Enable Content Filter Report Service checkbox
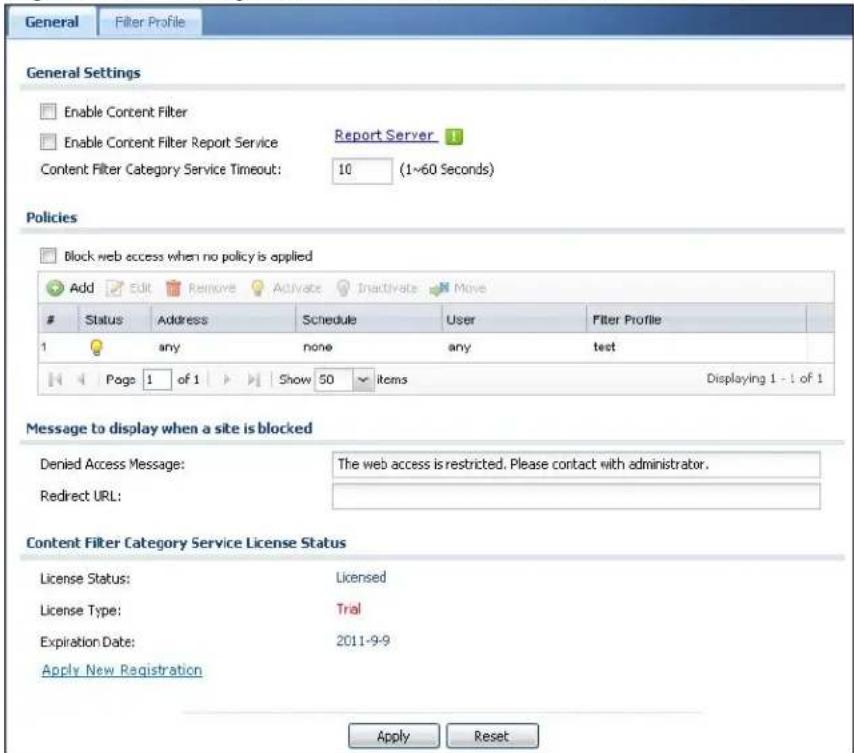 [x=48, y=142]
